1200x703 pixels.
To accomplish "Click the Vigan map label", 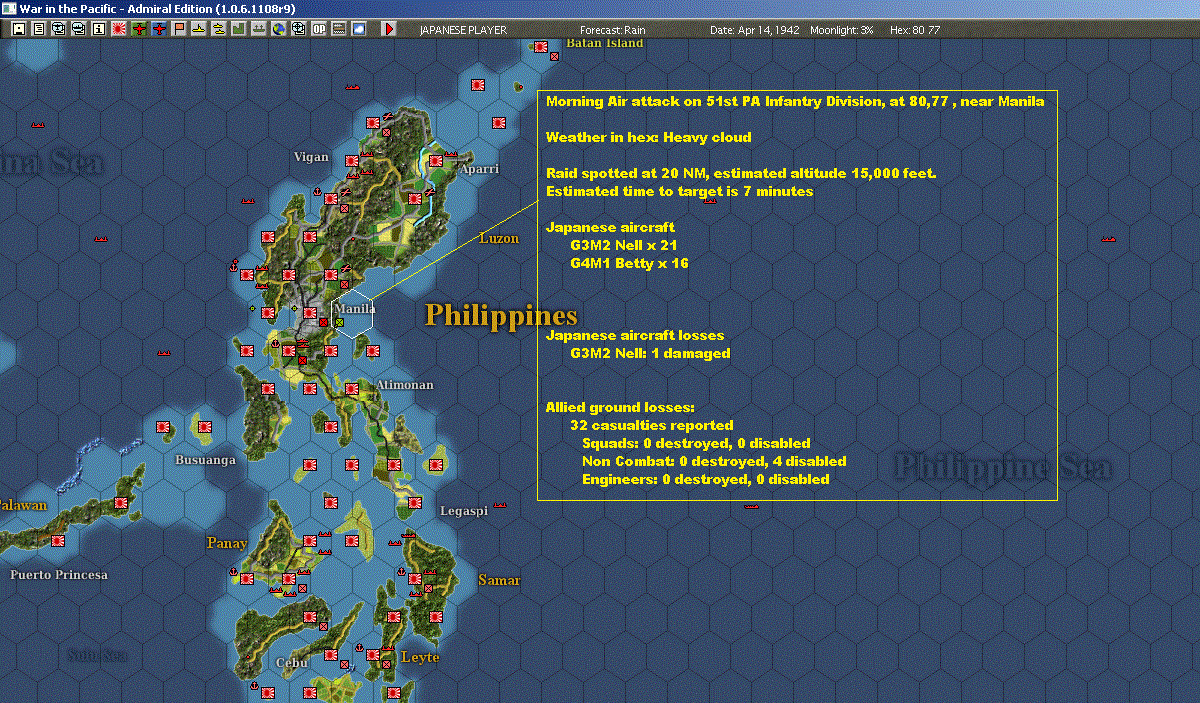I will coord(311,157).
